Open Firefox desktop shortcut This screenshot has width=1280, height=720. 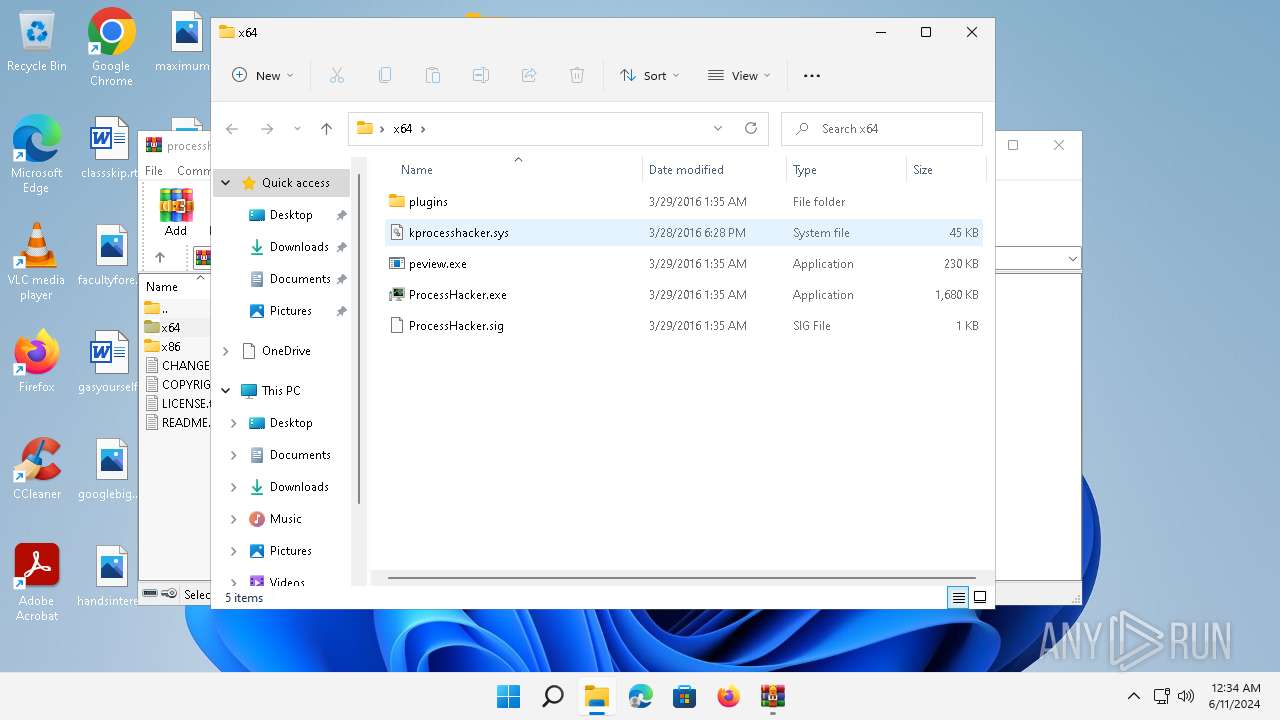(36, 361)
